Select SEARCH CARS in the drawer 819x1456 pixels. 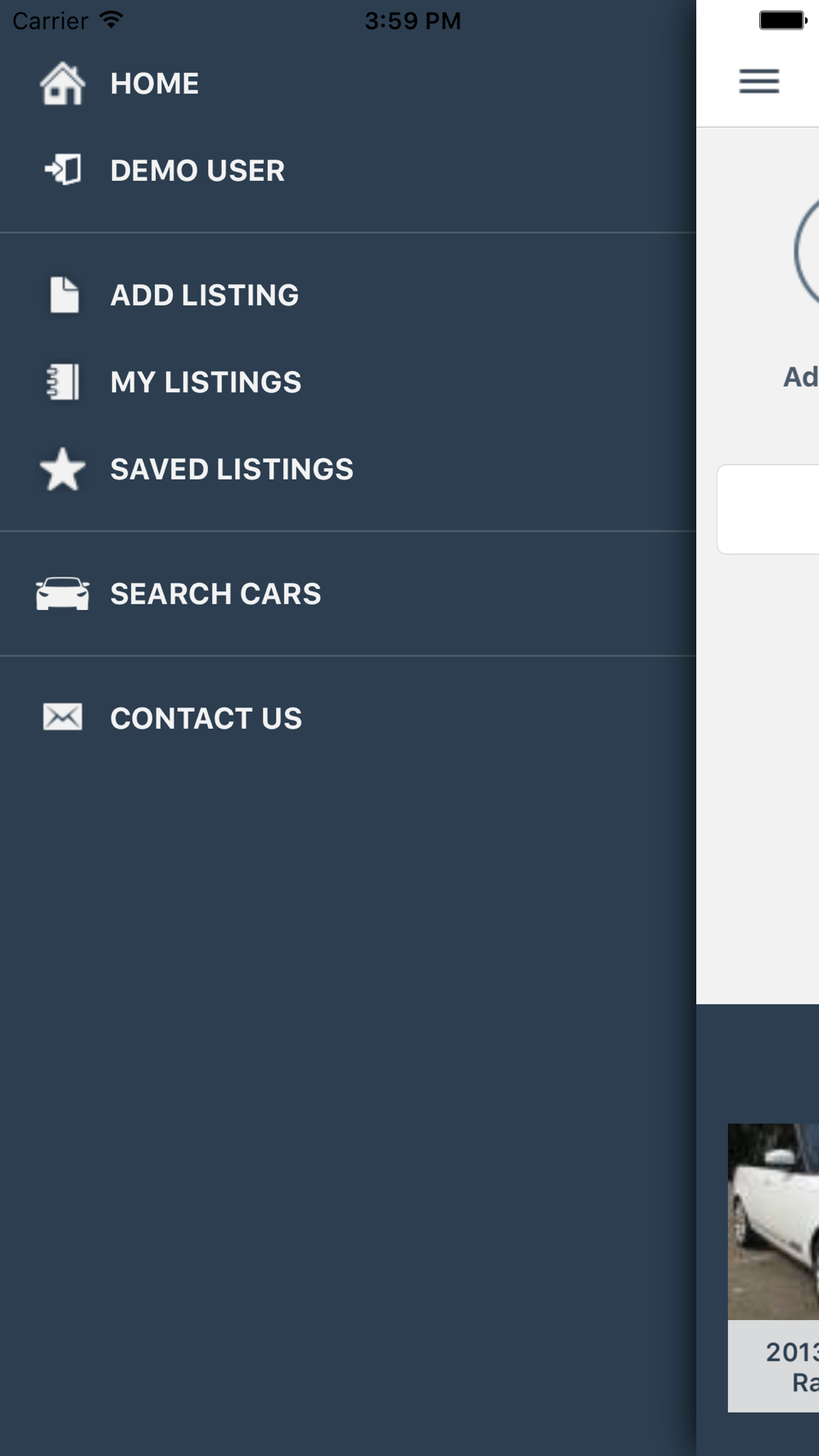348,594
